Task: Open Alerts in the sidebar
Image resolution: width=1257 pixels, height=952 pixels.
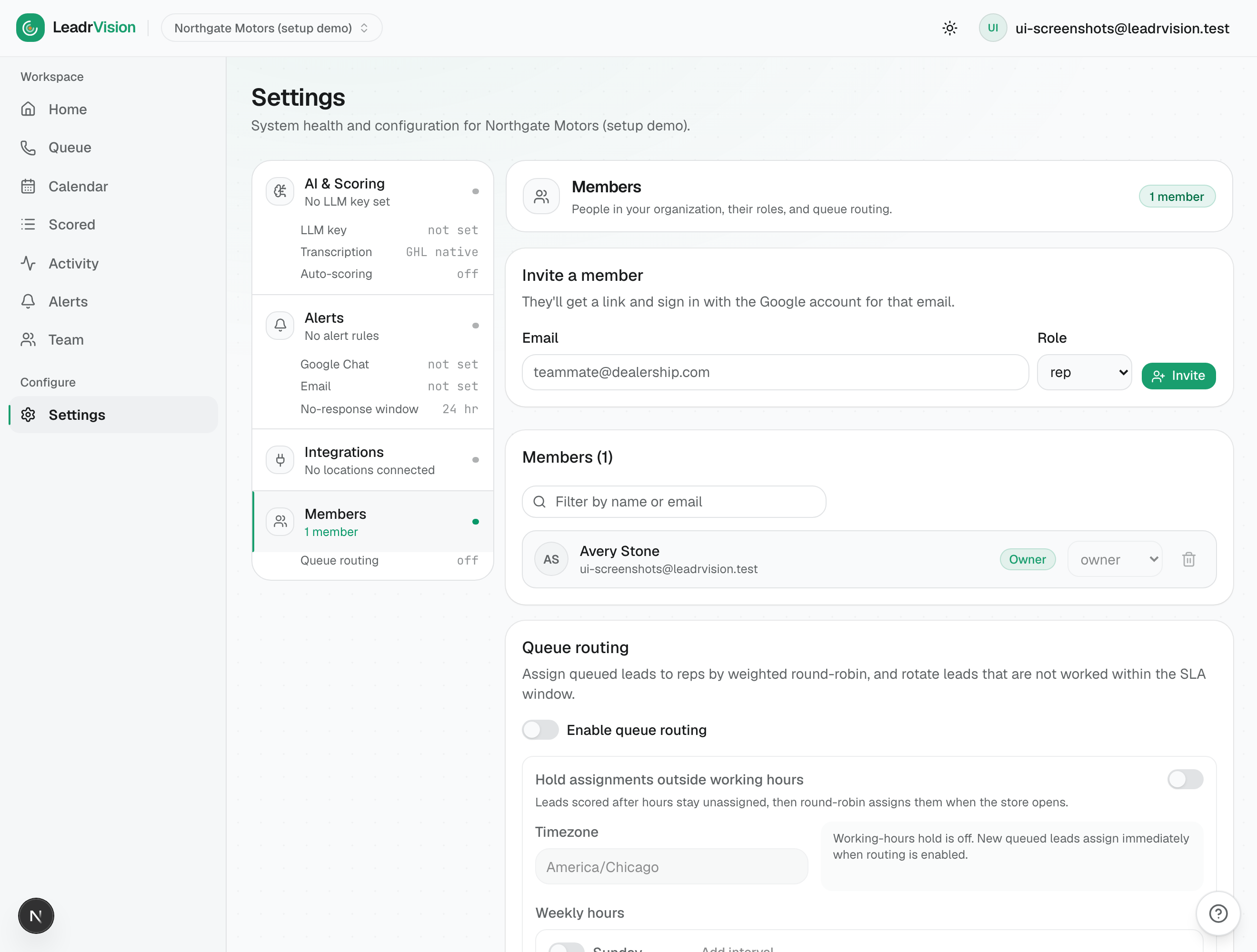Action: coord(113,302)
